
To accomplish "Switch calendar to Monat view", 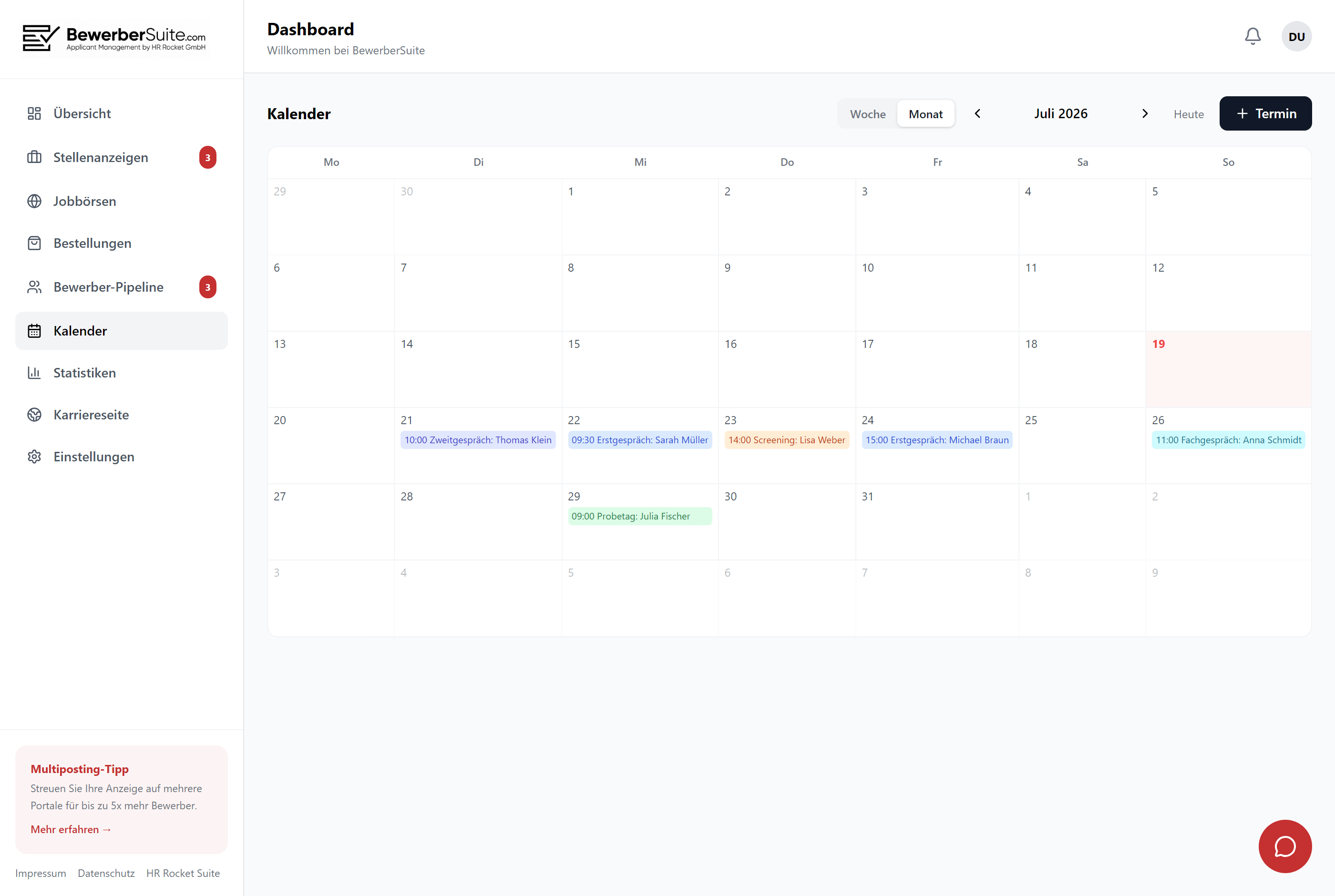I will coord(926,114).
